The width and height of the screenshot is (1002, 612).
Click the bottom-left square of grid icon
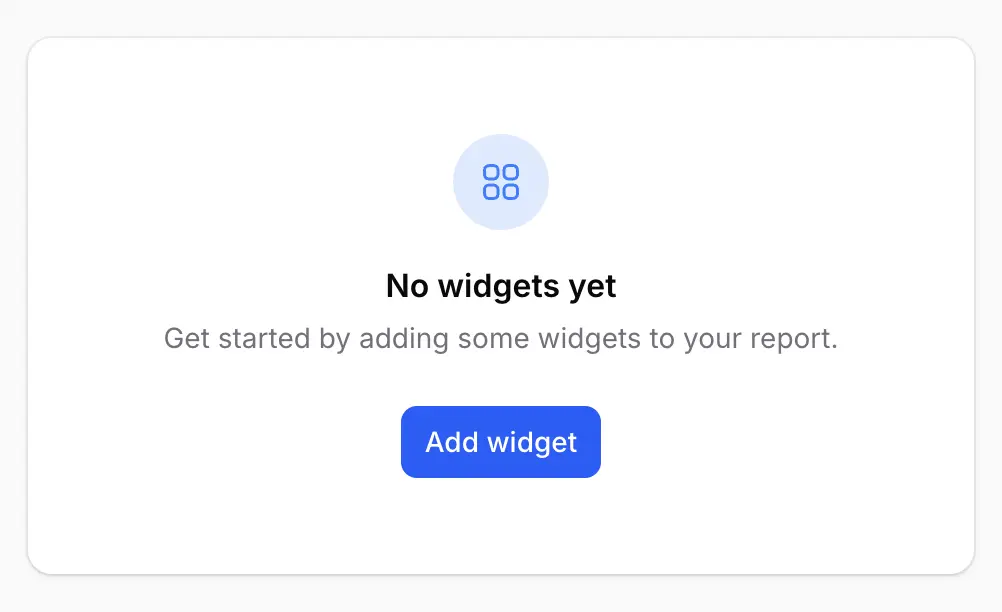tap(492, 191)
